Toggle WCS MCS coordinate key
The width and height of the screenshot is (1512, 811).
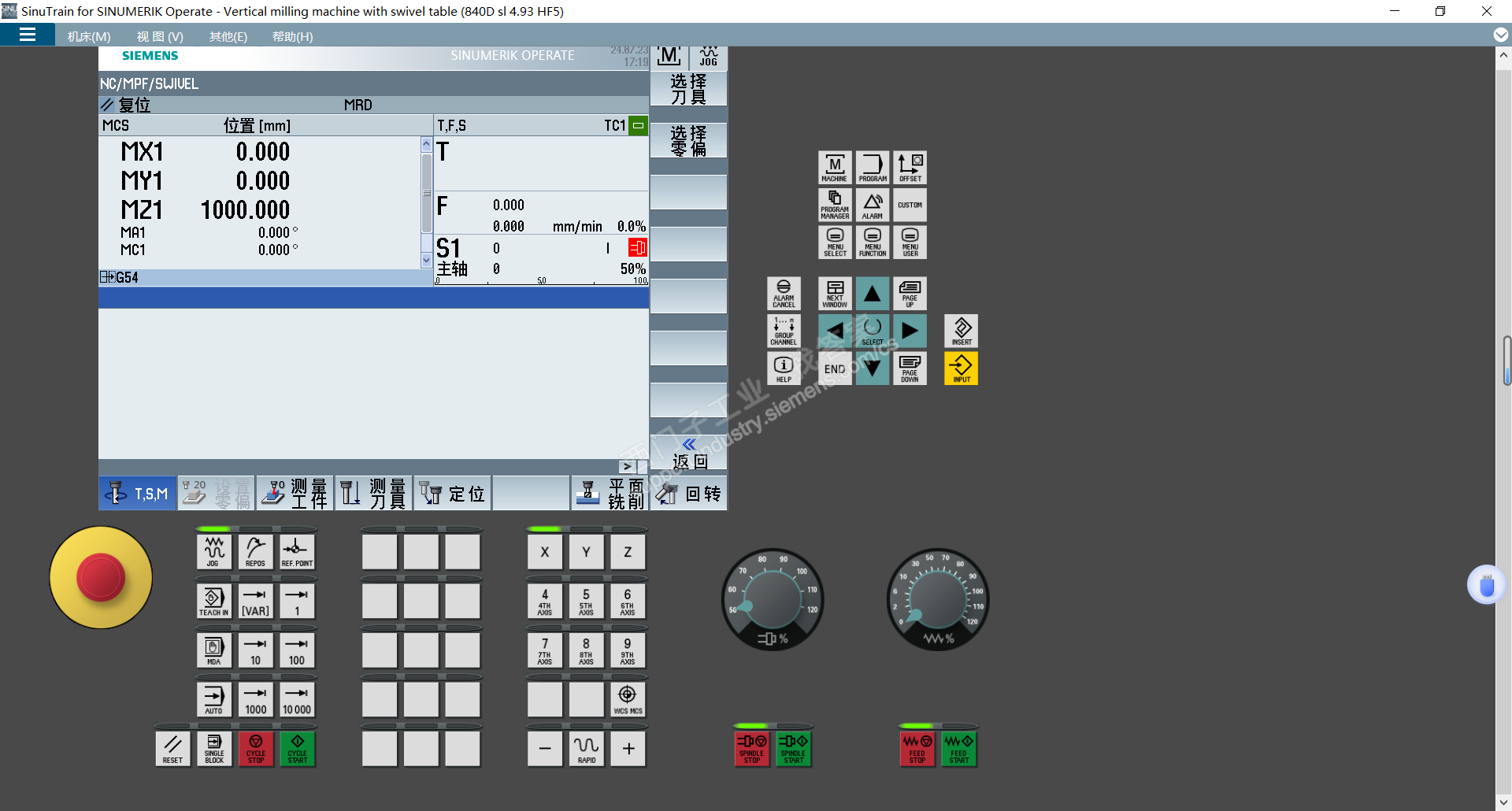coord(628,700)
